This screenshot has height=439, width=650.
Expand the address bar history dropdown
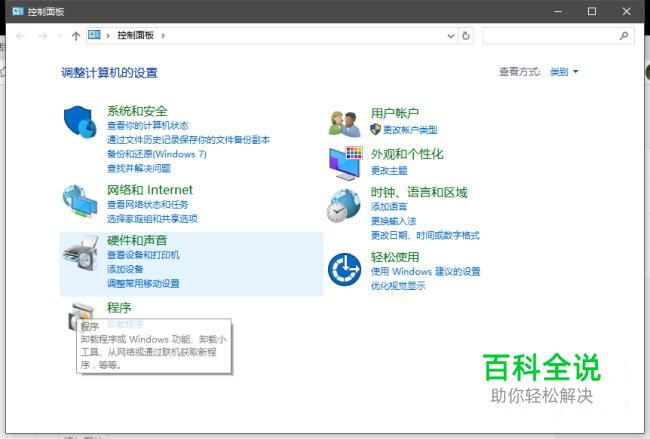451,36
